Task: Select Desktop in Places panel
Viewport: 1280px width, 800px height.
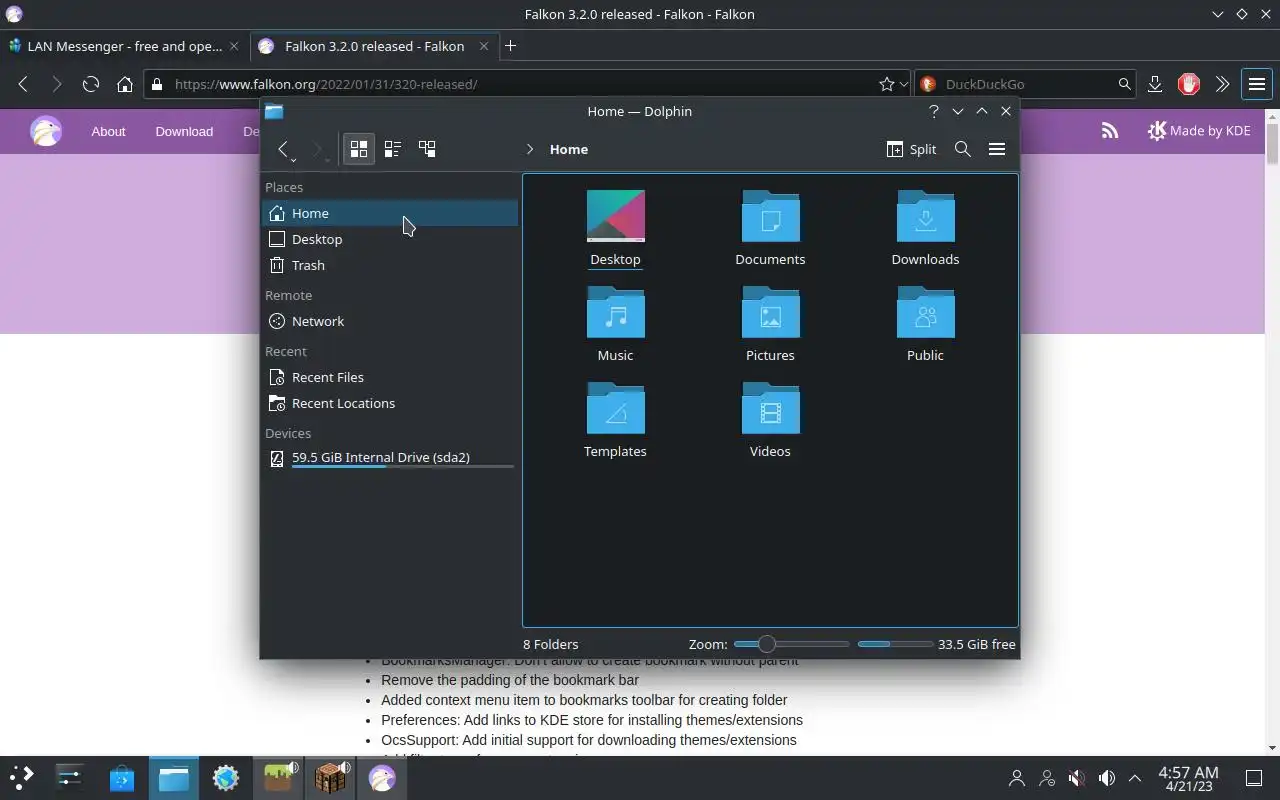Action: (x=390, y=239)
